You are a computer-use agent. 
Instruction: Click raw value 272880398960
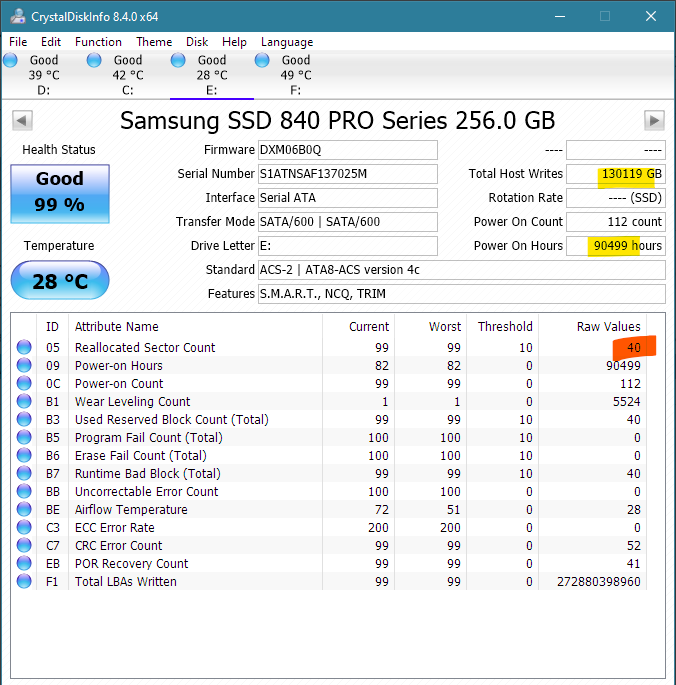coord(599,582)
